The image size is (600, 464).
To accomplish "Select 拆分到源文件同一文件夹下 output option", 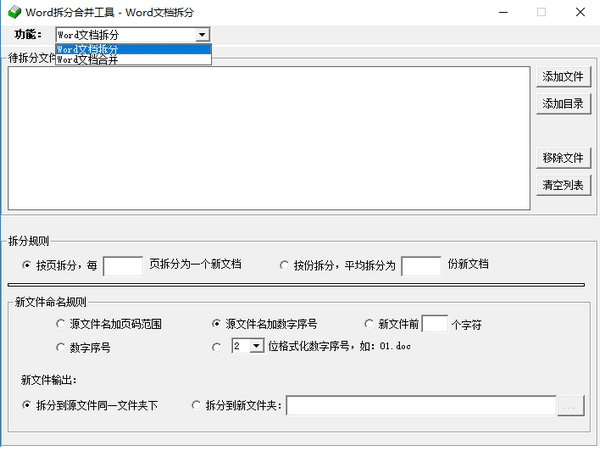I will tap(26, 405).
